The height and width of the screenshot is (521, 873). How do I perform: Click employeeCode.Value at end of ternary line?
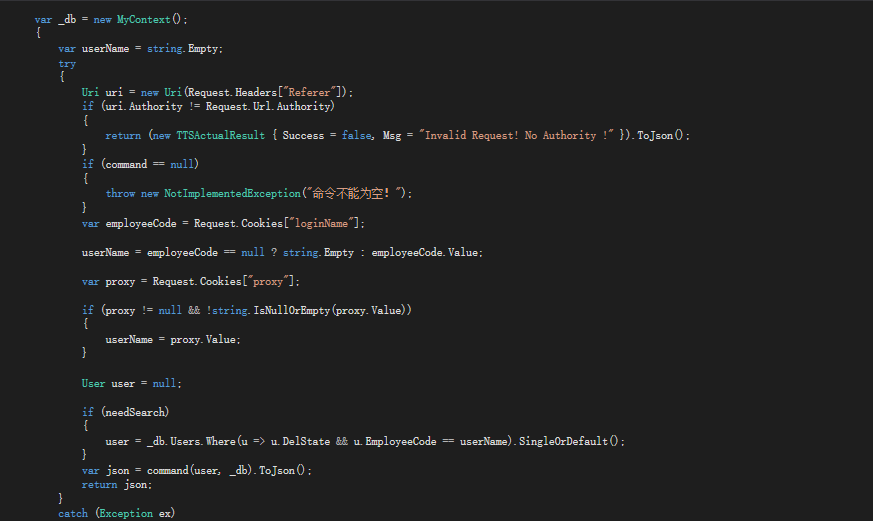(424, 252)
